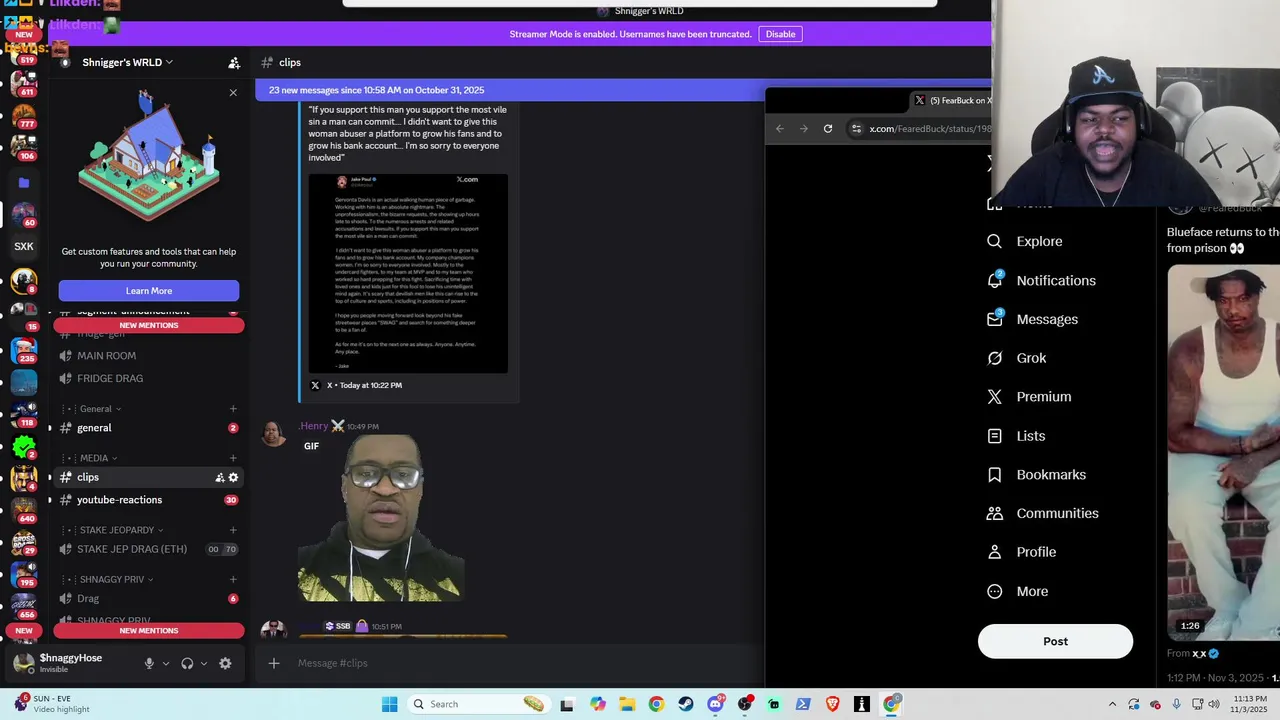This screenshot has height=720, width=1280.
Task: Open Windows Start menu
Action: 390,704
